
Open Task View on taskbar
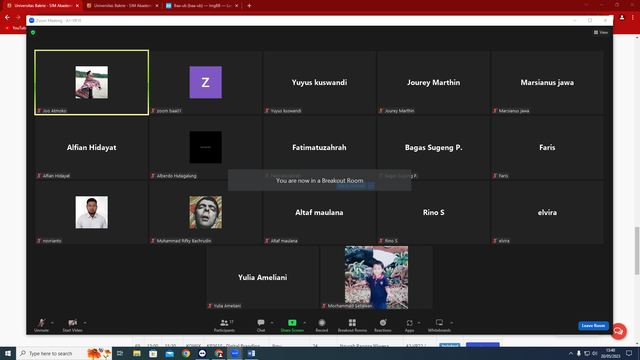click(120, 353)
